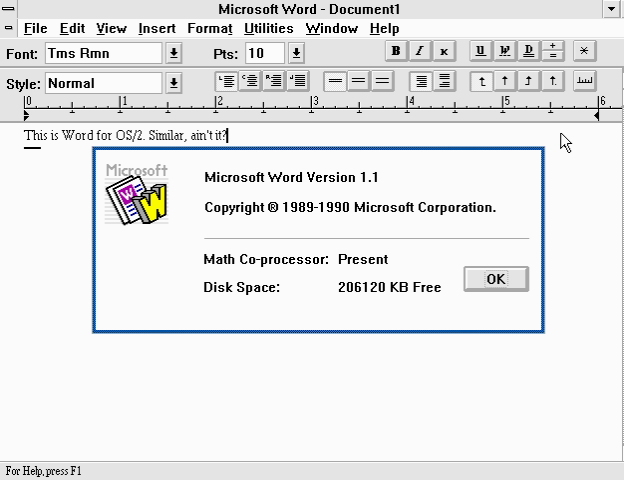Open the Insert menu
Screen dimensions: 624x480
(157, 29)
